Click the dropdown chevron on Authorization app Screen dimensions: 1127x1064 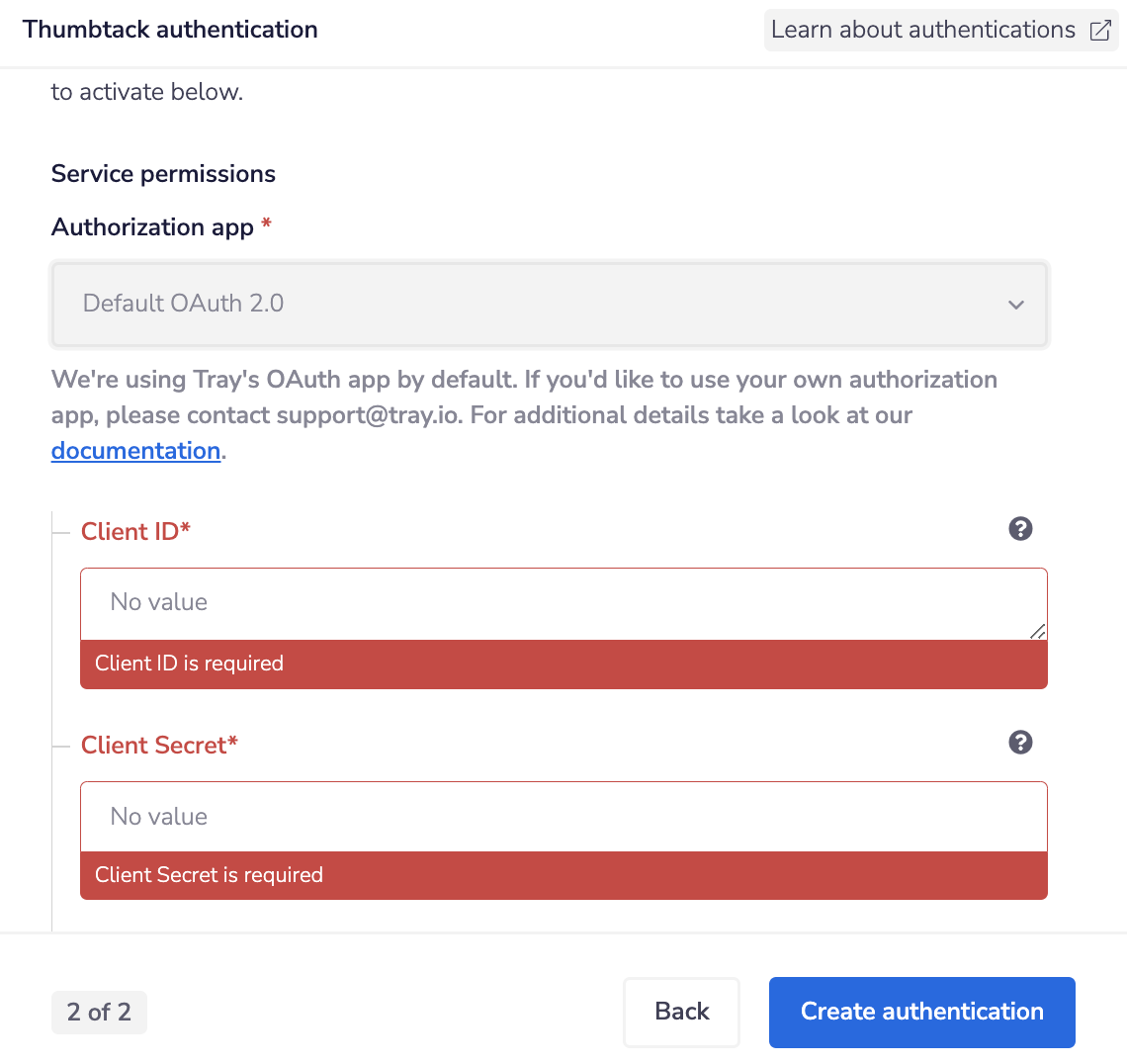pyautogui.click(x=1016, y=305)
